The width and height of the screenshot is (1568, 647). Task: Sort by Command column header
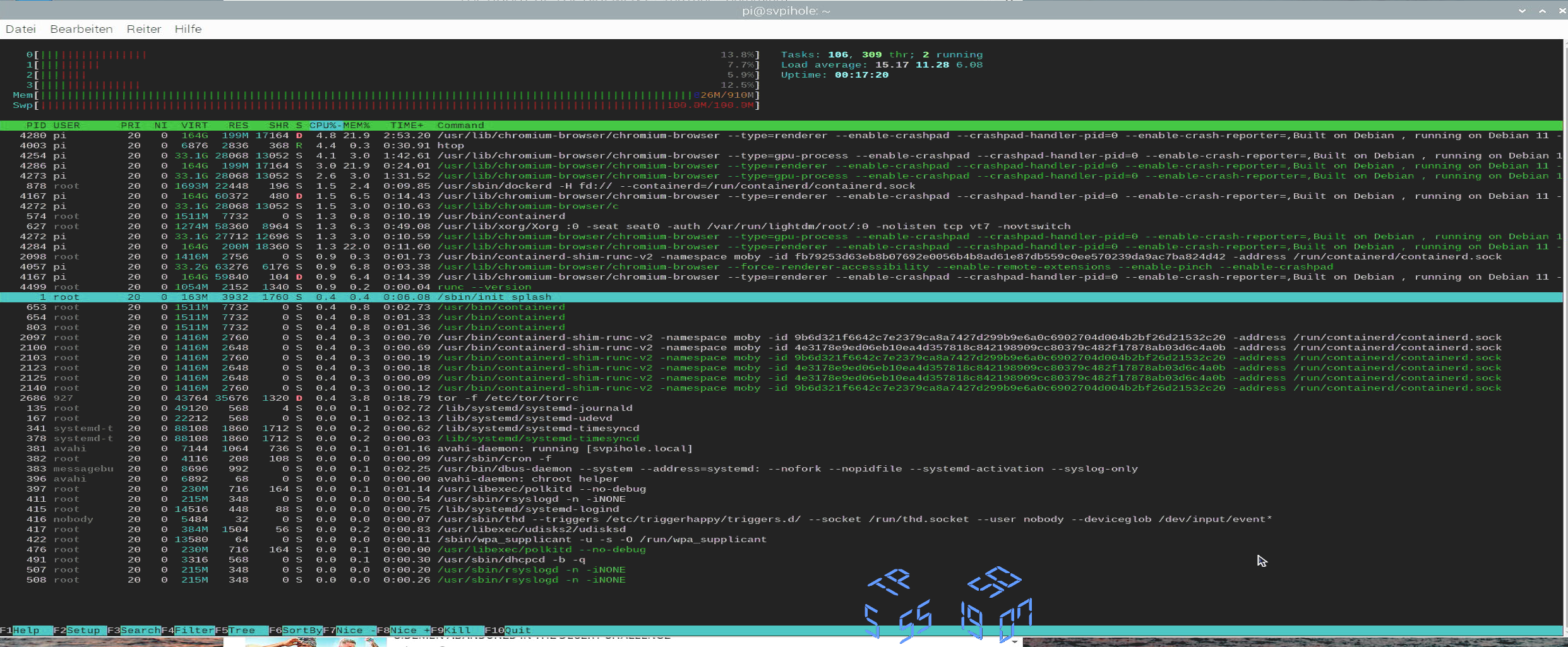(460, 125)
